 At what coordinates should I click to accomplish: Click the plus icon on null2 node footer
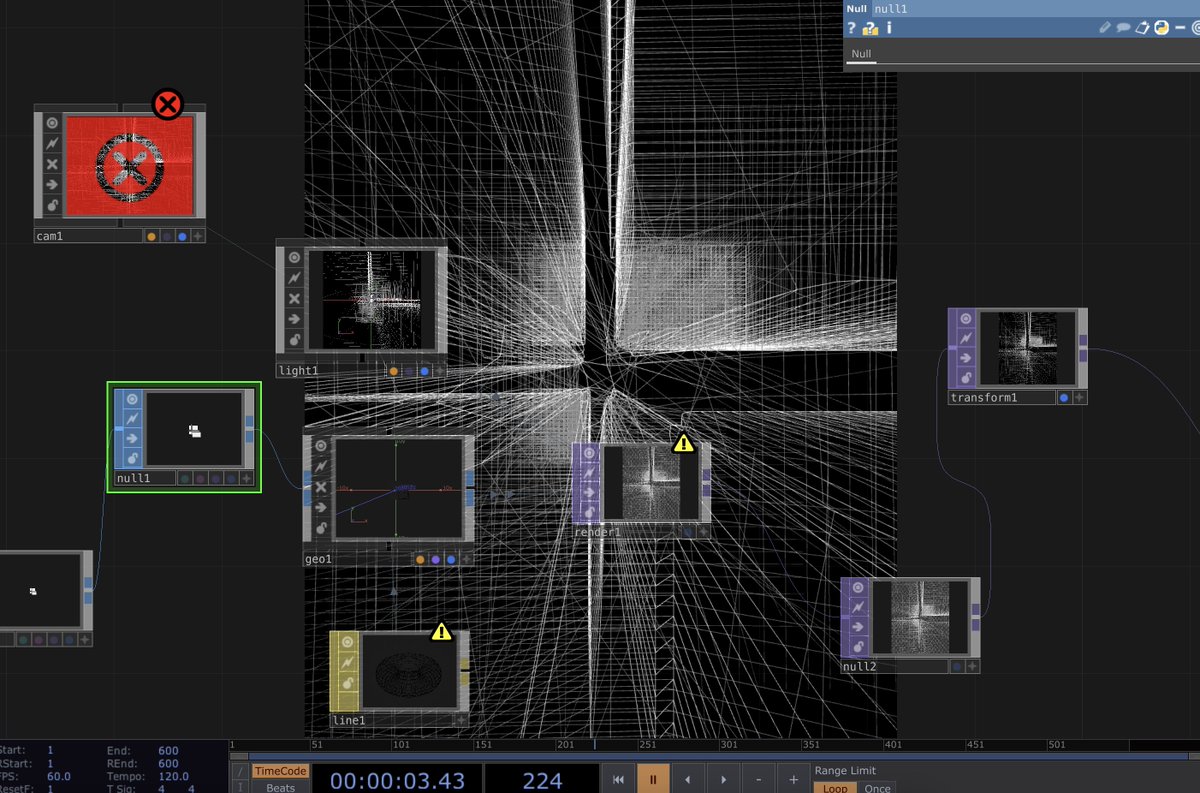973,666
